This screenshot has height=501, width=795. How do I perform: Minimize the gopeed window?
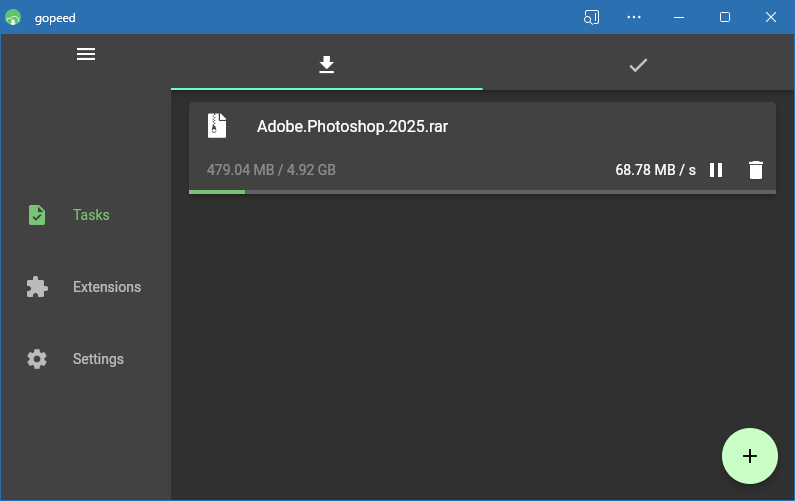679,17
